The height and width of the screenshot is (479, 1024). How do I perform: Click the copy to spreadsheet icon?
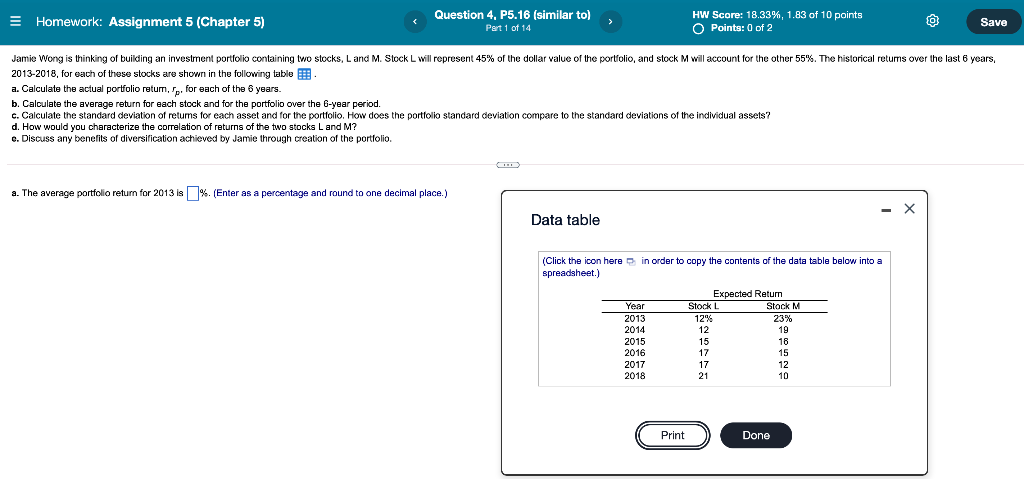[x=631, y=261]
